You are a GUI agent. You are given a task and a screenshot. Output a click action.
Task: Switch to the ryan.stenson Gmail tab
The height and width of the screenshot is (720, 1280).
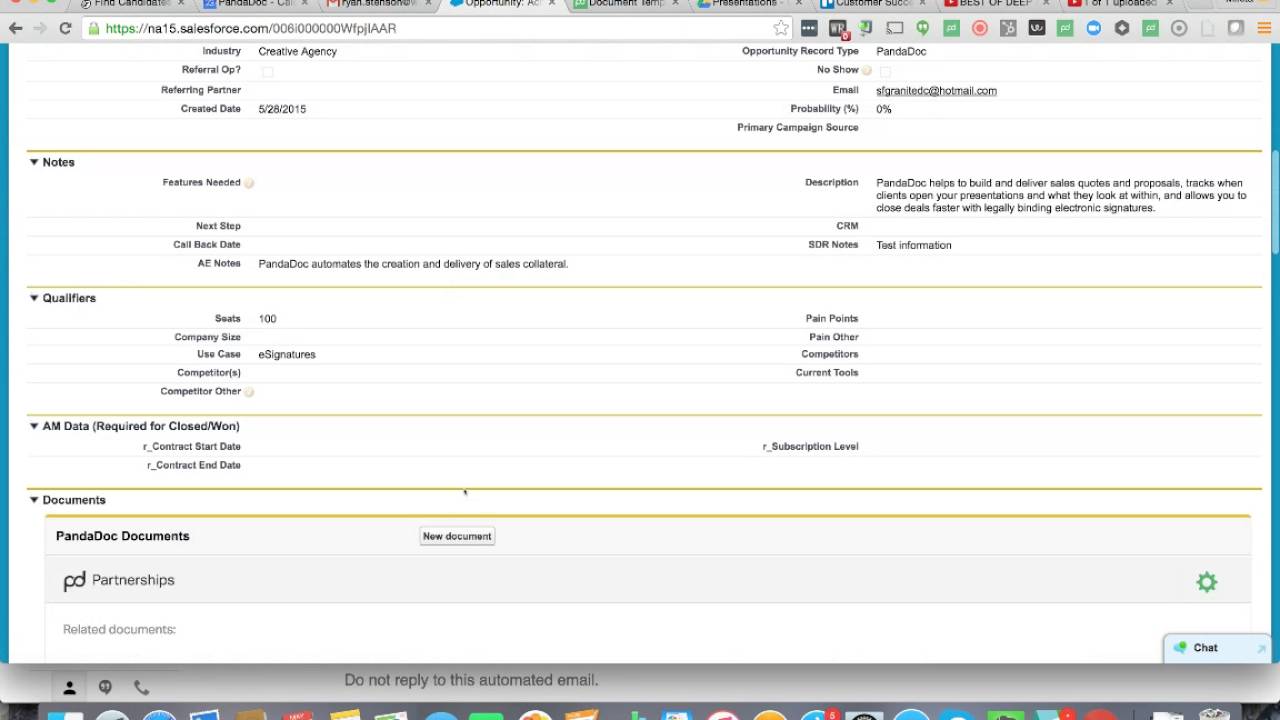point(376,4)
